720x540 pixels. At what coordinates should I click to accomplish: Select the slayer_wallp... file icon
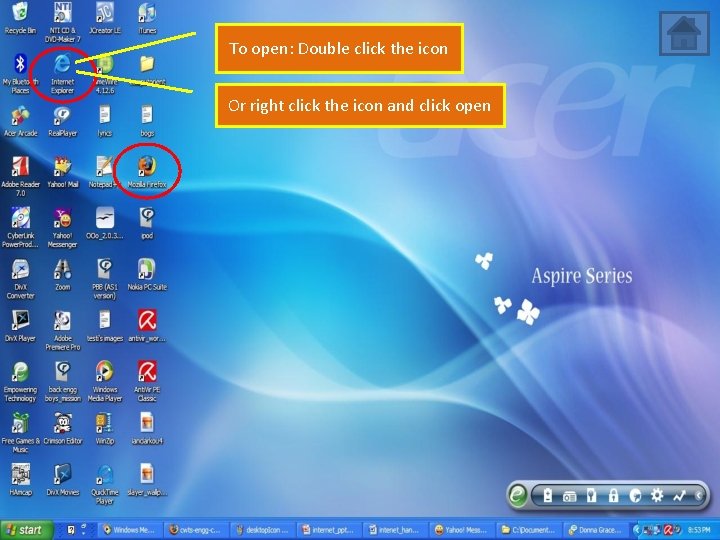point(147,480)
